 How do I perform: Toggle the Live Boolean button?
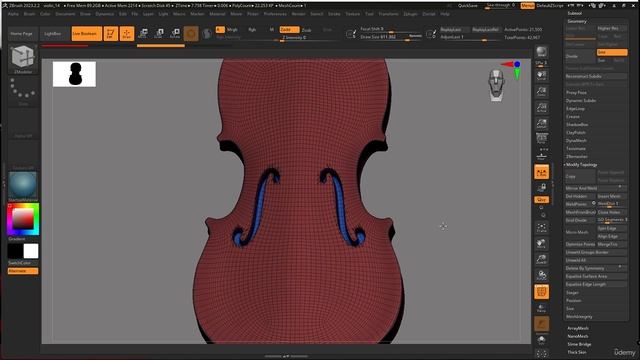coord(87,33)
